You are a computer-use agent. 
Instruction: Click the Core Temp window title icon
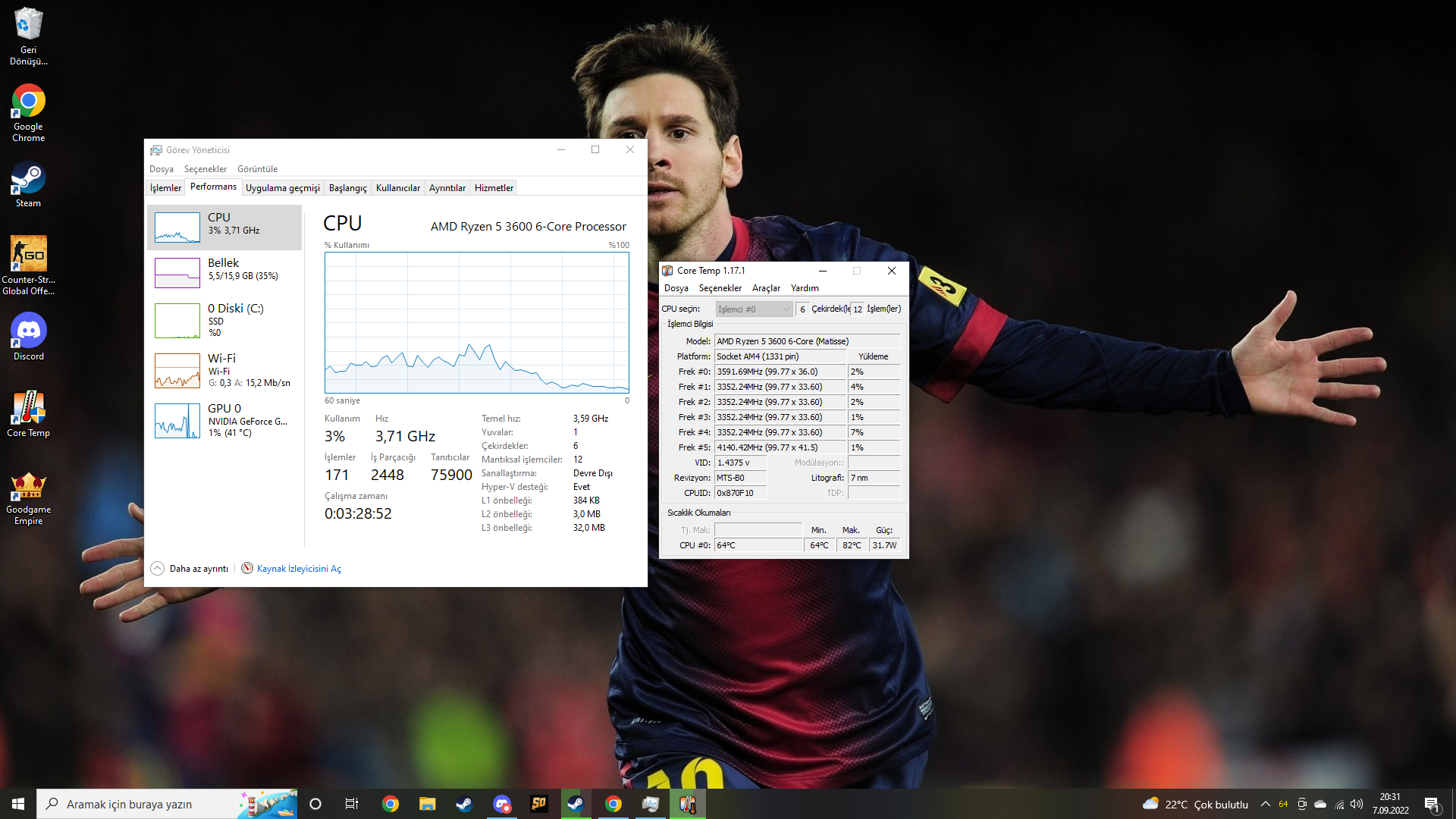click(x=667, y=271)
